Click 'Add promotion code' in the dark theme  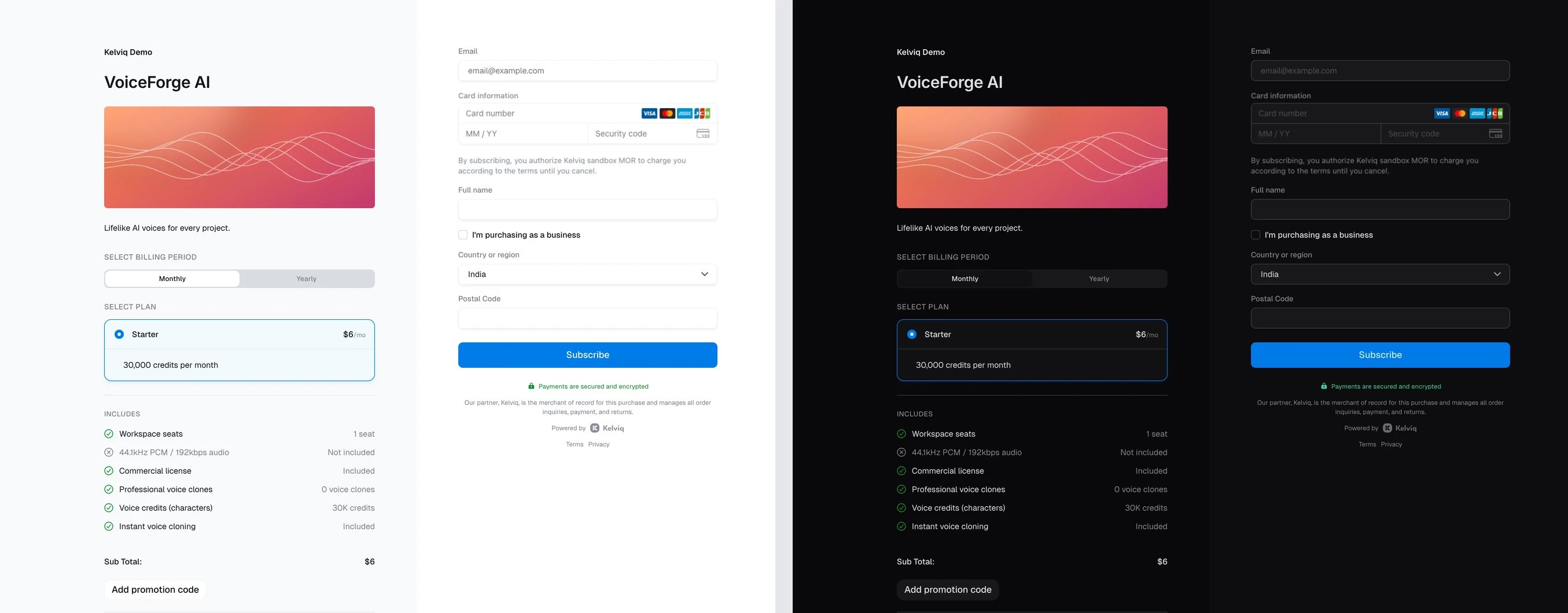pyautogui.click(x=948, y=590)
